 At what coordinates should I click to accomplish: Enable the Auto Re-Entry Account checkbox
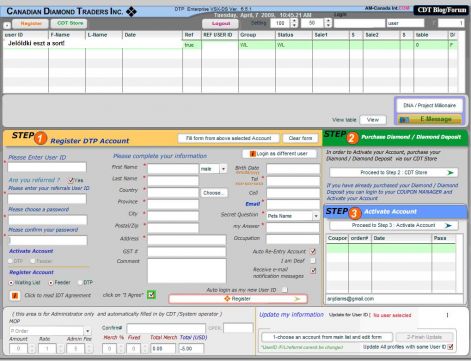pos(313,251)
